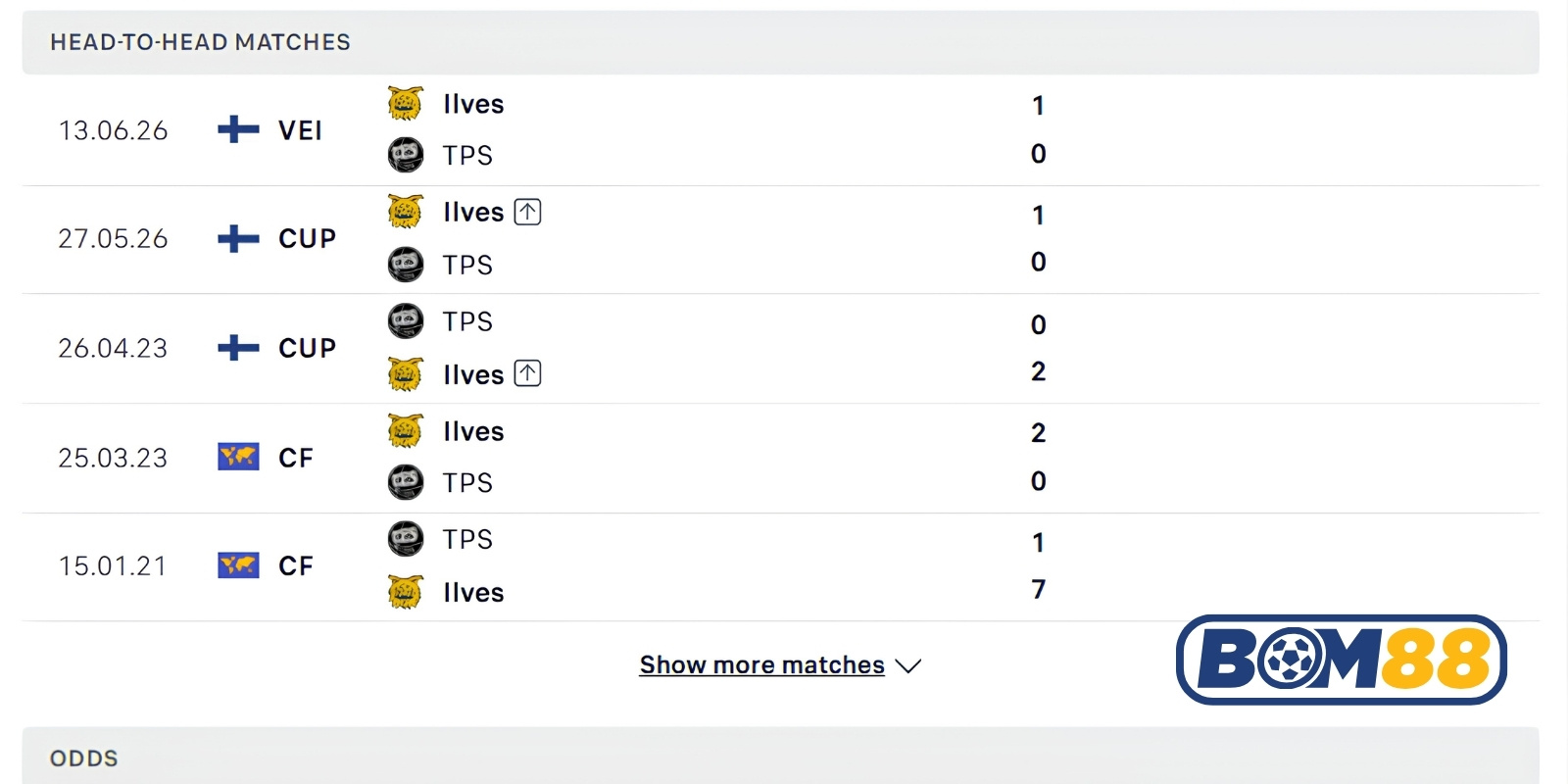Click TPS logo in 13.06.26 match
This screenshot has width=1568, height=784.
[x=405, y=155]
